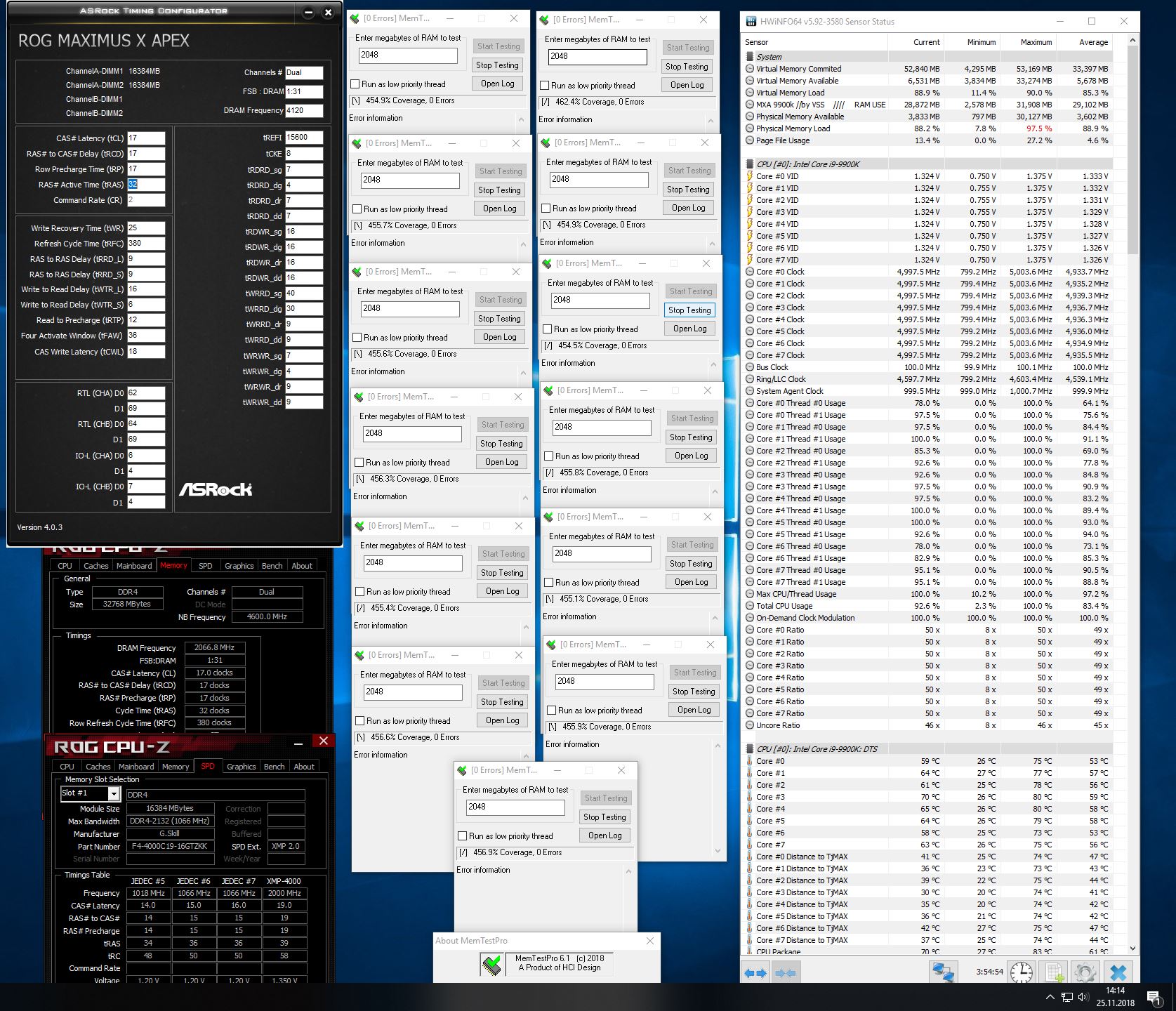Click the icon beside Total CPU Usage
This screenshot has height=1011, width=1176.
coord(750,606)
